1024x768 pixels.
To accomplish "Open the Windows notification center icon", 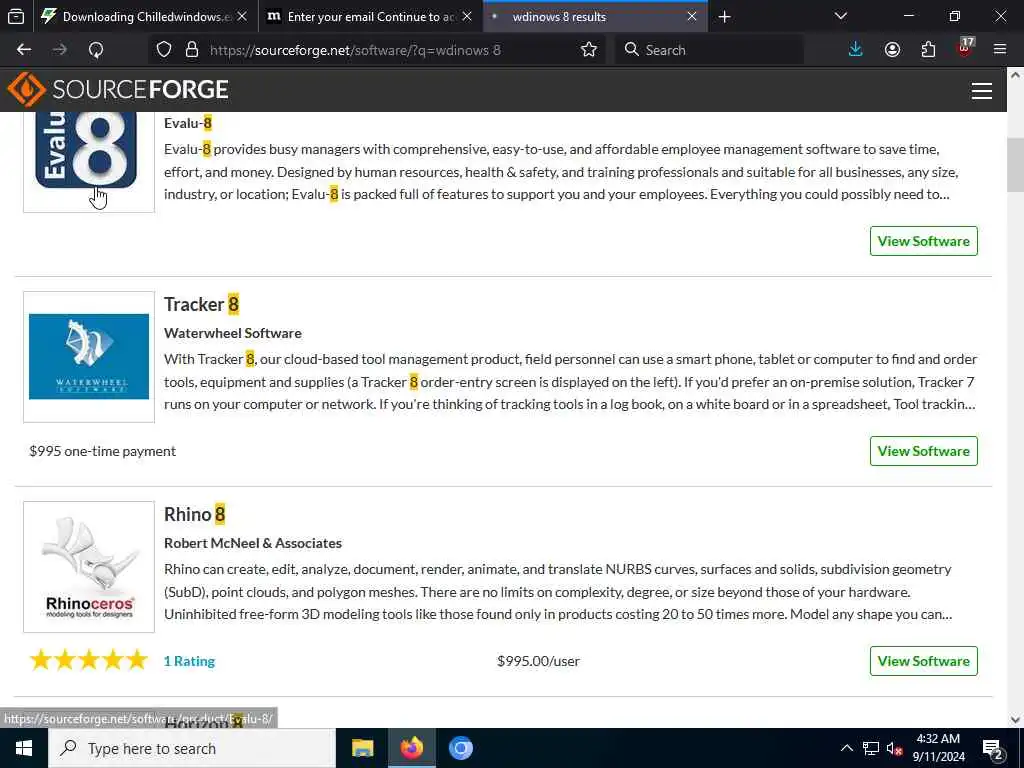I will click(x=993, y=749).
